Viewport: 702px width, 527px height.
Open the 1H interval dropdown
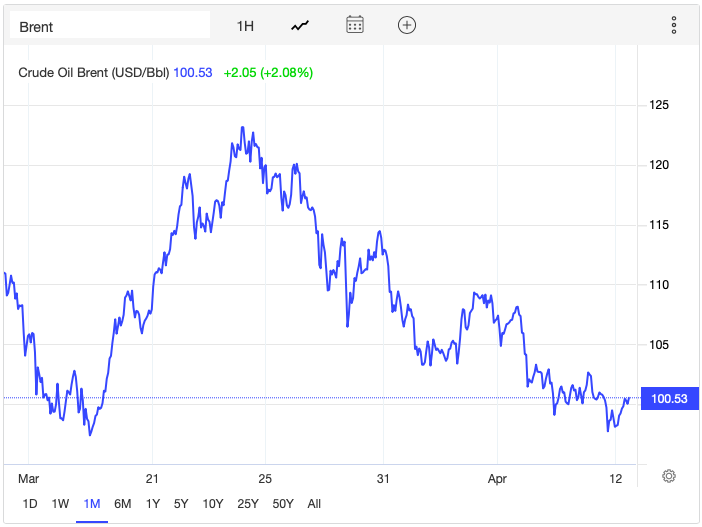click(245, 25)
